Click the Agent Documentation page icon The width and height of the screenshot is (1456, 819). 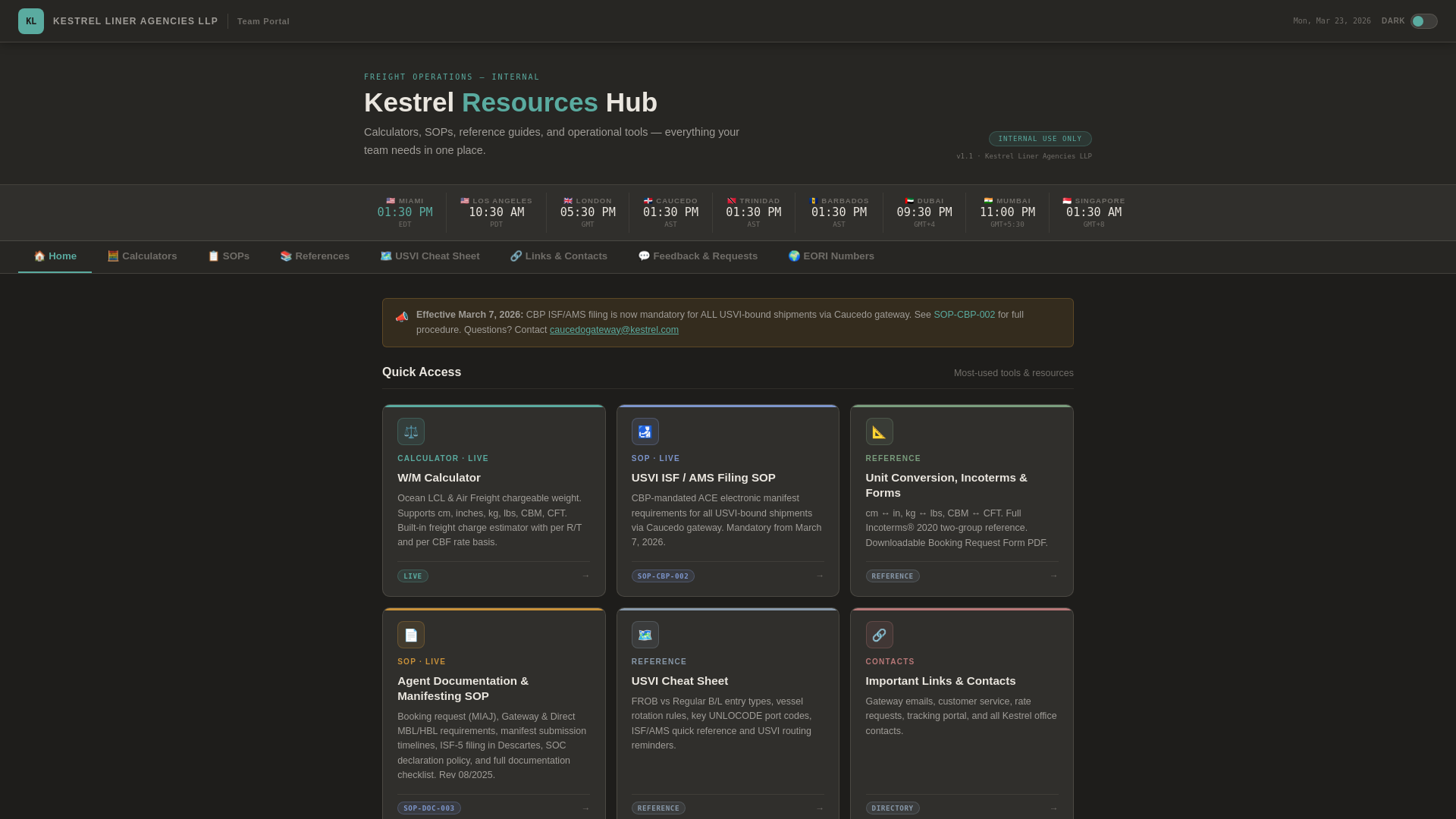pyautogui.click(x=411, y=635)
